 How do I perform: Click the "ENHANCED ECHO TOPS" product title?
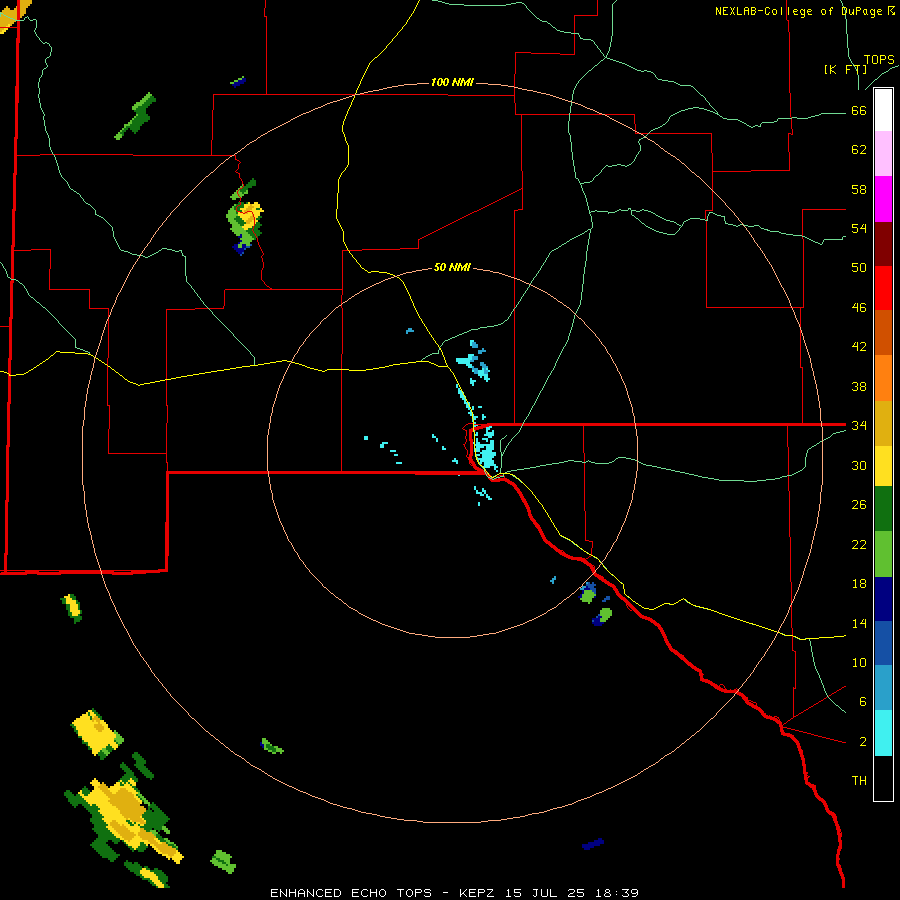tap(351, 893)
